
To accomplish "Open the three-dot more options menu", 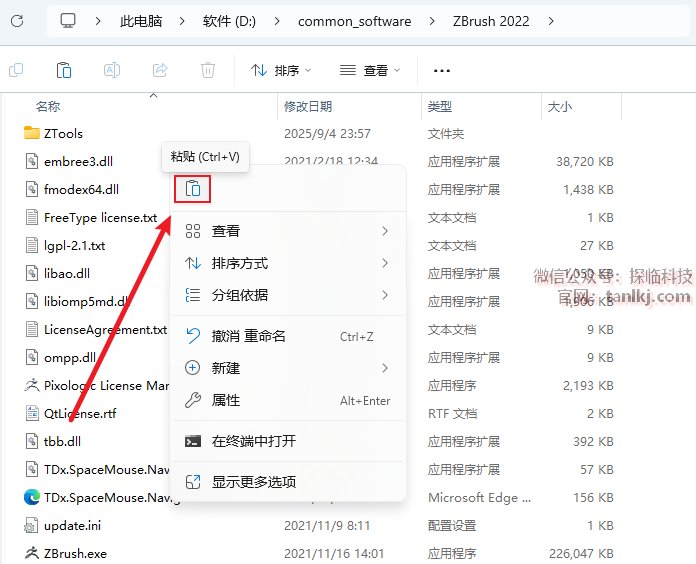I will click(x=442, y=71).
